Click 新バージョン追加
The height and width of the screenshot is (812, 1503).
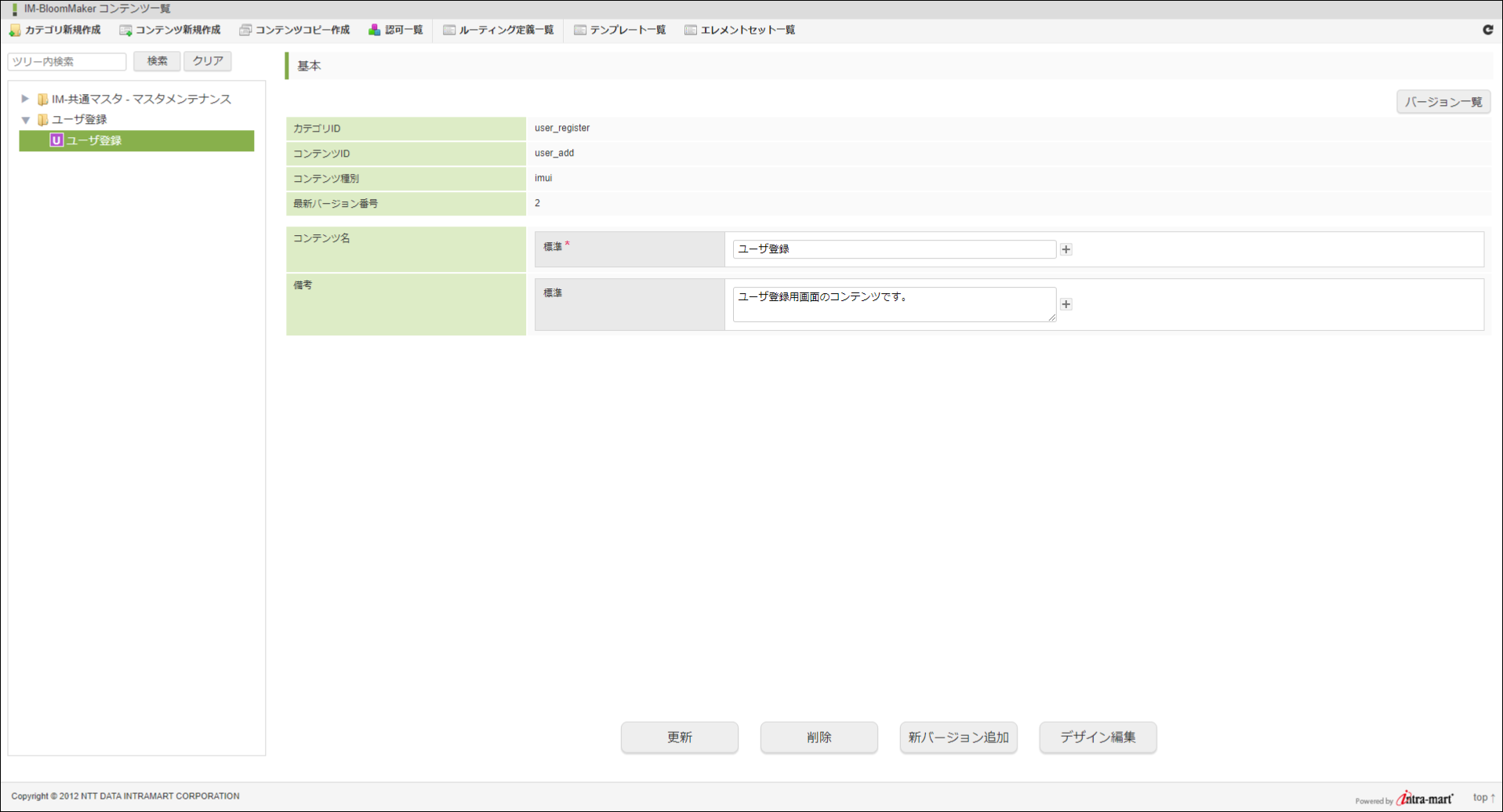[958, 738]
